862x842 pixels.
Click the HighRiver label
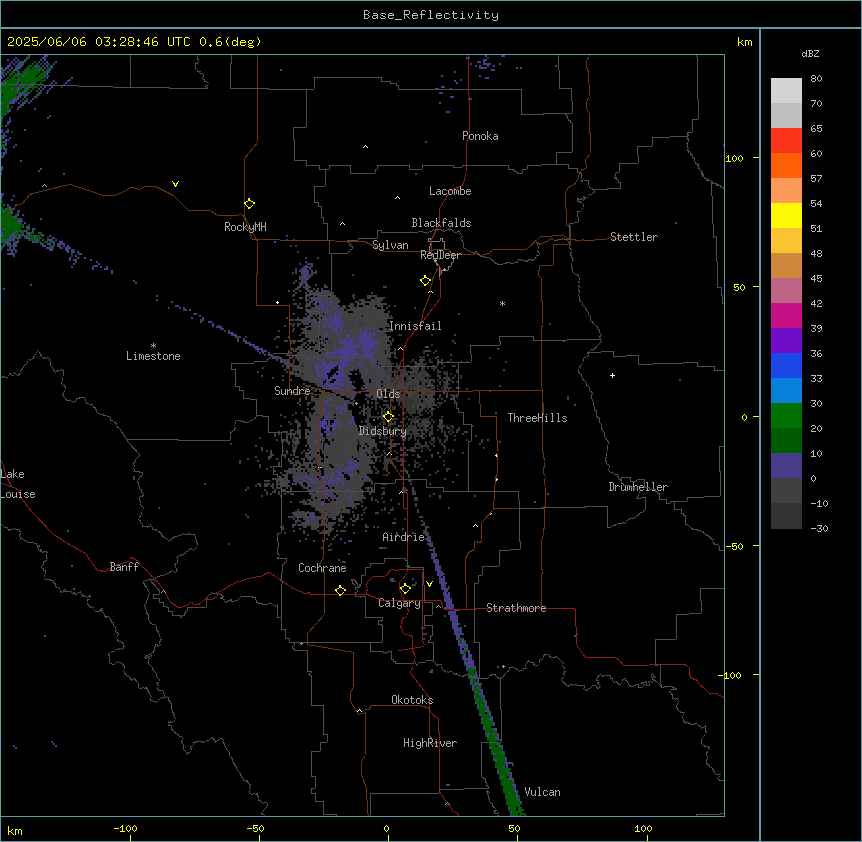(430, 743)
